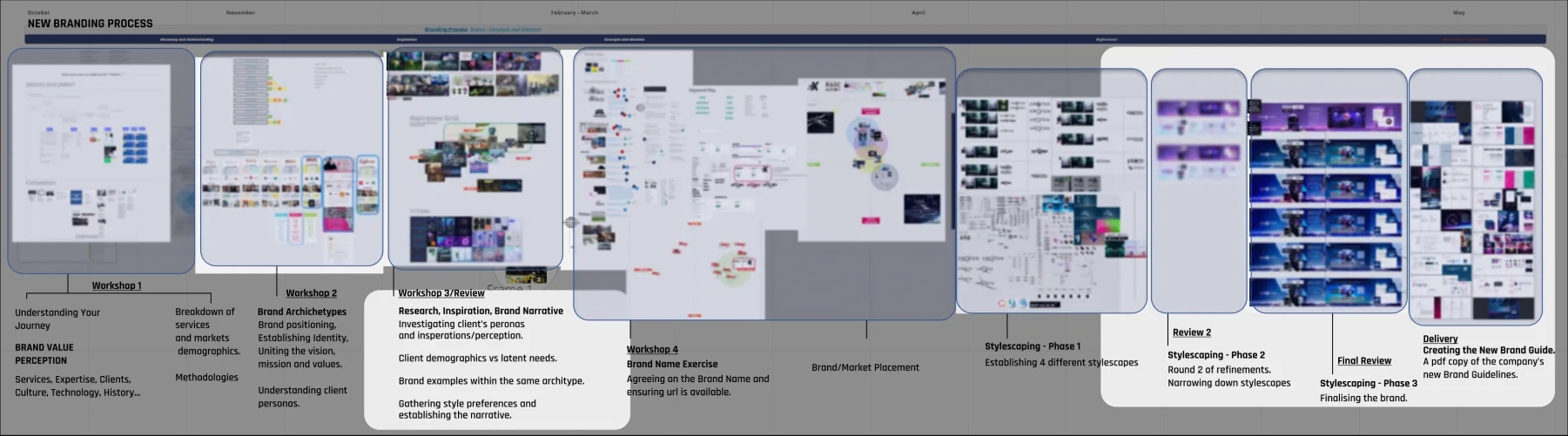Select the Discovery and Understanding phase label
The image size is (1568, 436).
[x=186, y=39]
